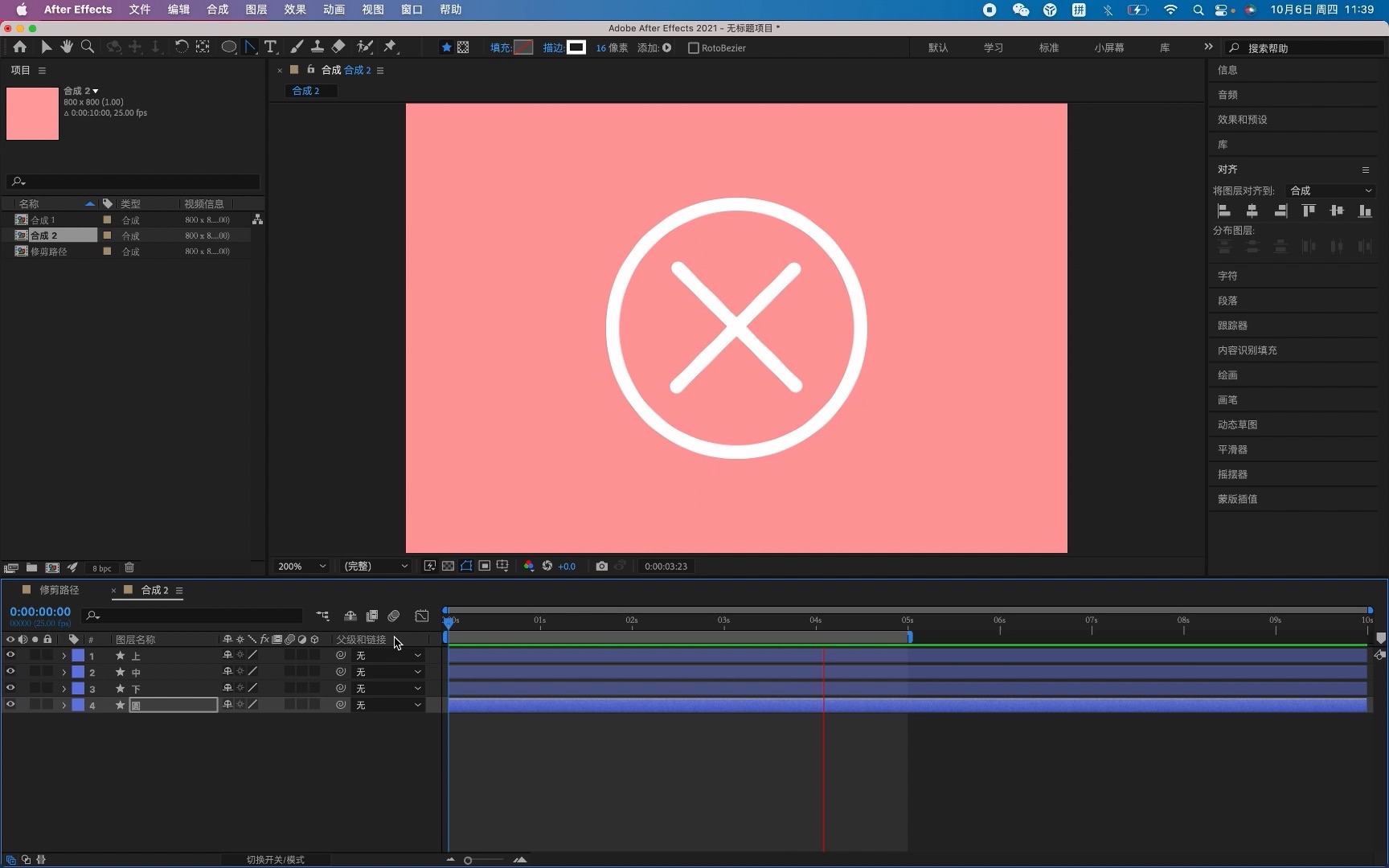Open the region of interest button
Image resolution: width=1389 pixels, height=868 pixels.
[x=485, y=566]
